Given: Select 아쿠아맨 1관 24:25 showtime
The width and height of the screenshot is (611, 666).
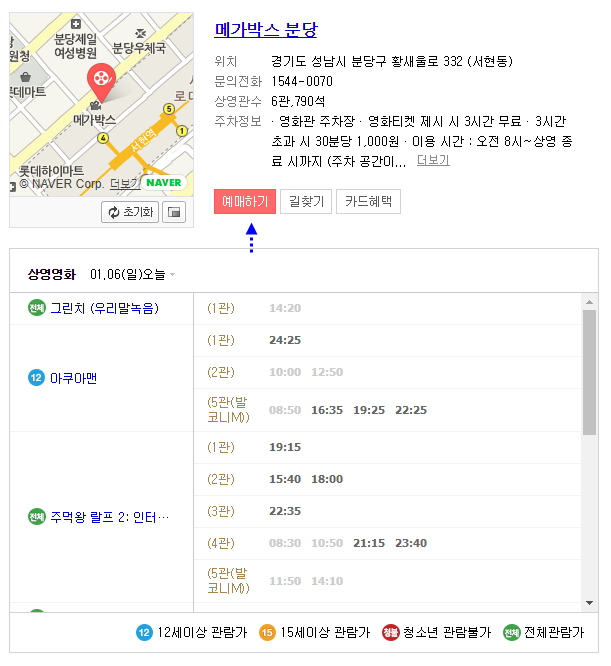Looking at the screenshot, I should click(285, 340).
